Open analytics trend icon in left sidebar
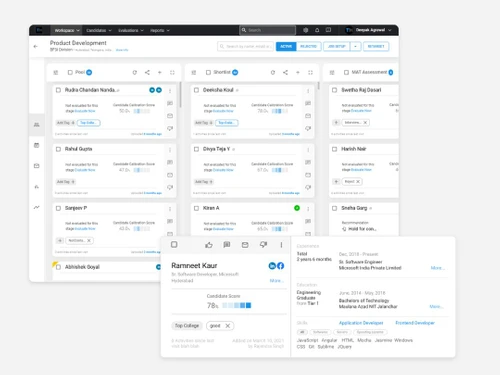 pos(37,207)
